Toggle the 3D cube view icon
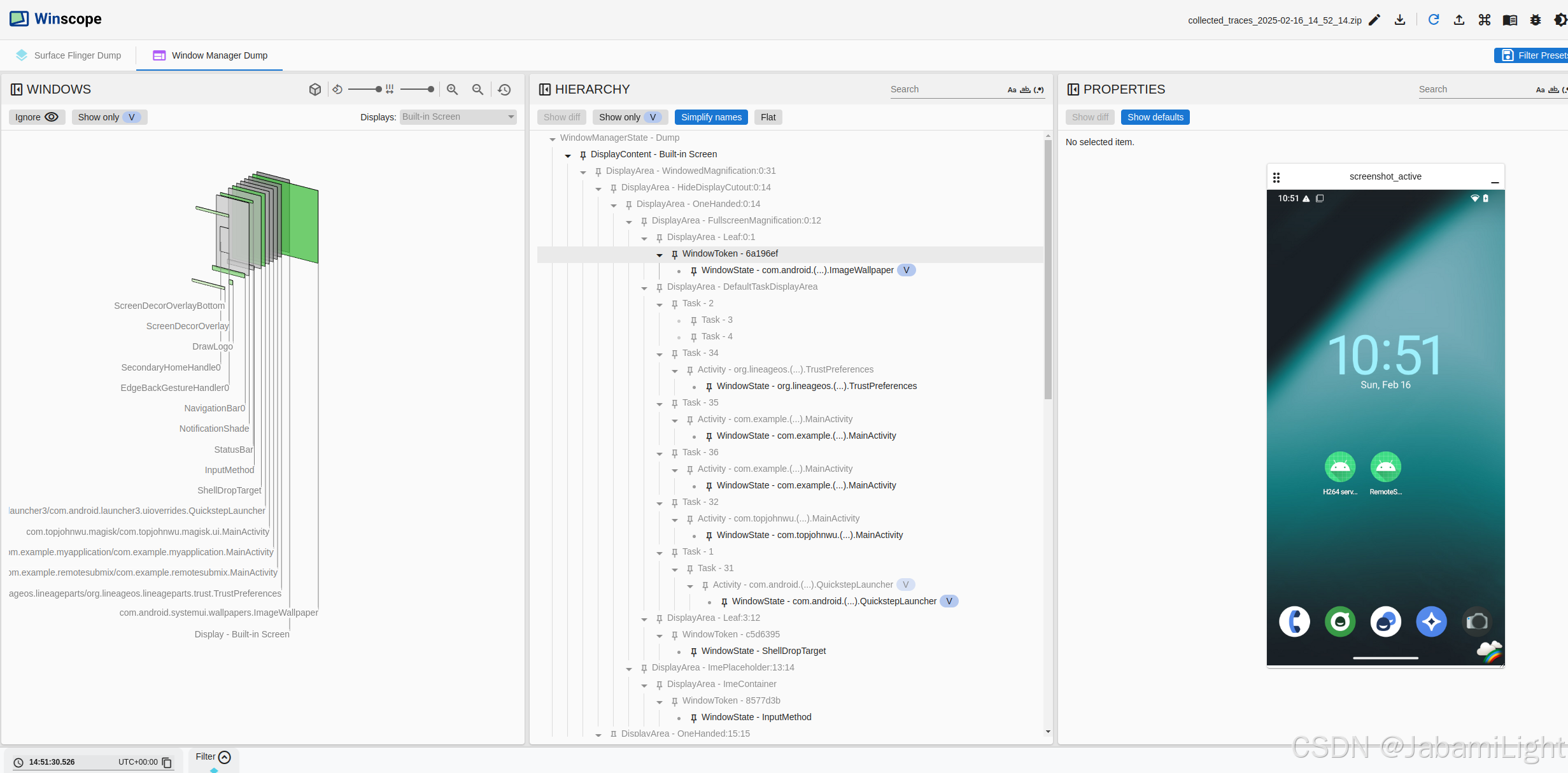The image size is (1568, 773). point(314,90)
